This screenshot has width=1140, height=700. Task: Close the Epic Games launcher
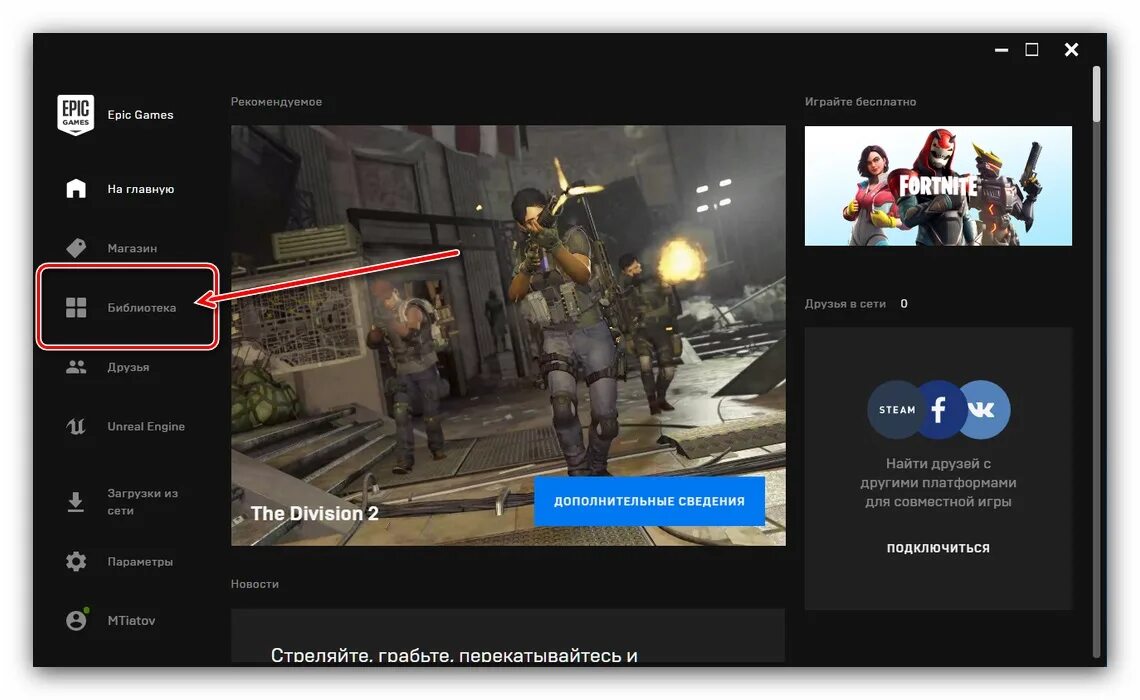pos(1071,49)
